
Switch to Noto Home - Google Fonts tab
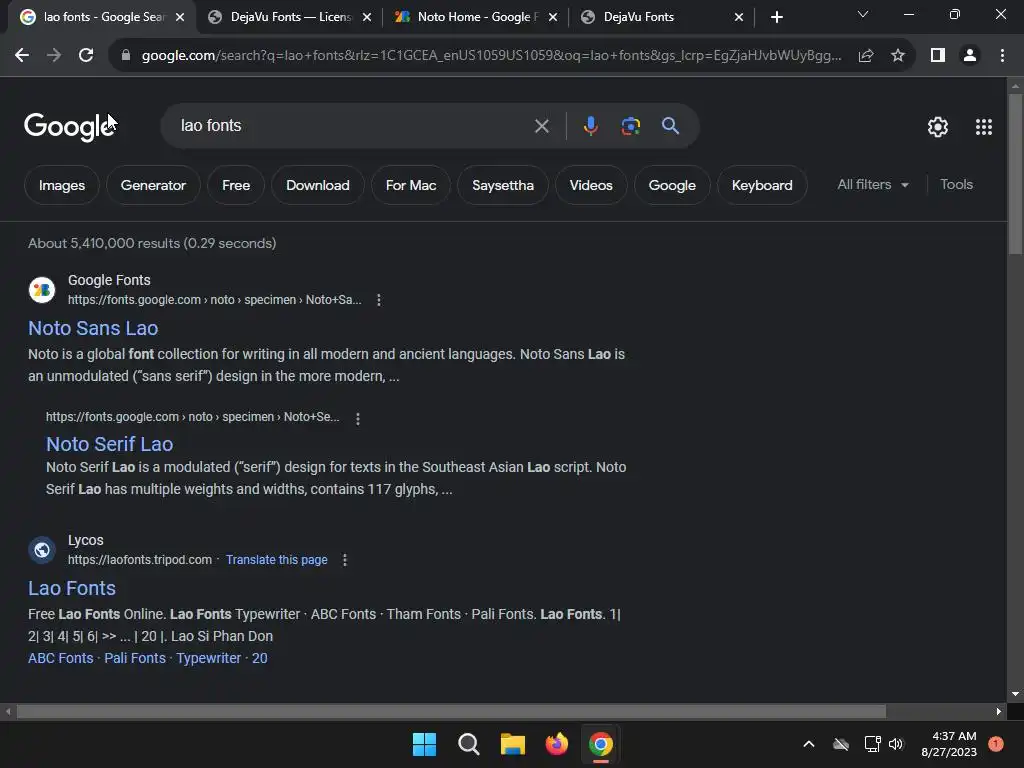(x=477, y=17)
